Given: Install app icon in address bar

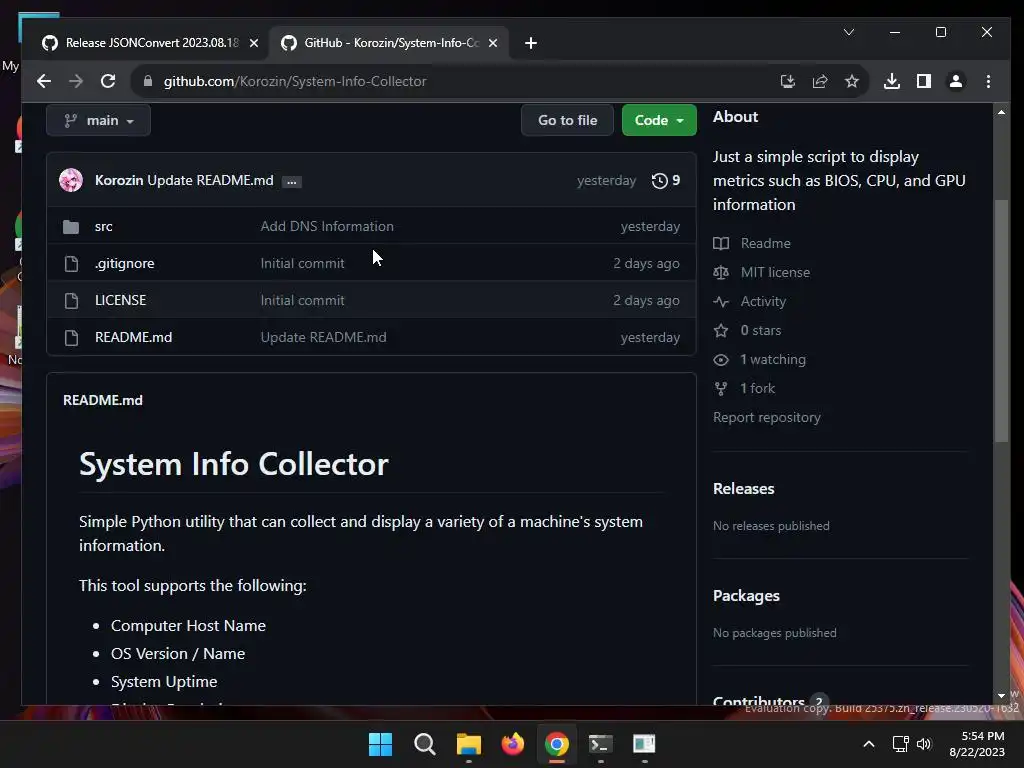Looking at the screenshot, I should click(788, 81).
